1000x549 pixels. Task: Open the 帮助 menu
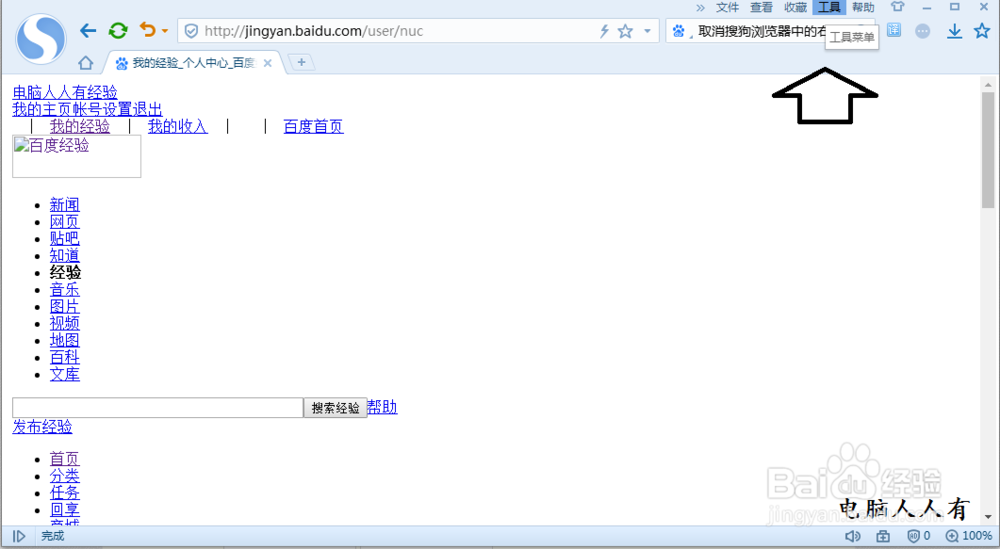pyautogui.click(x=863, y=7)
